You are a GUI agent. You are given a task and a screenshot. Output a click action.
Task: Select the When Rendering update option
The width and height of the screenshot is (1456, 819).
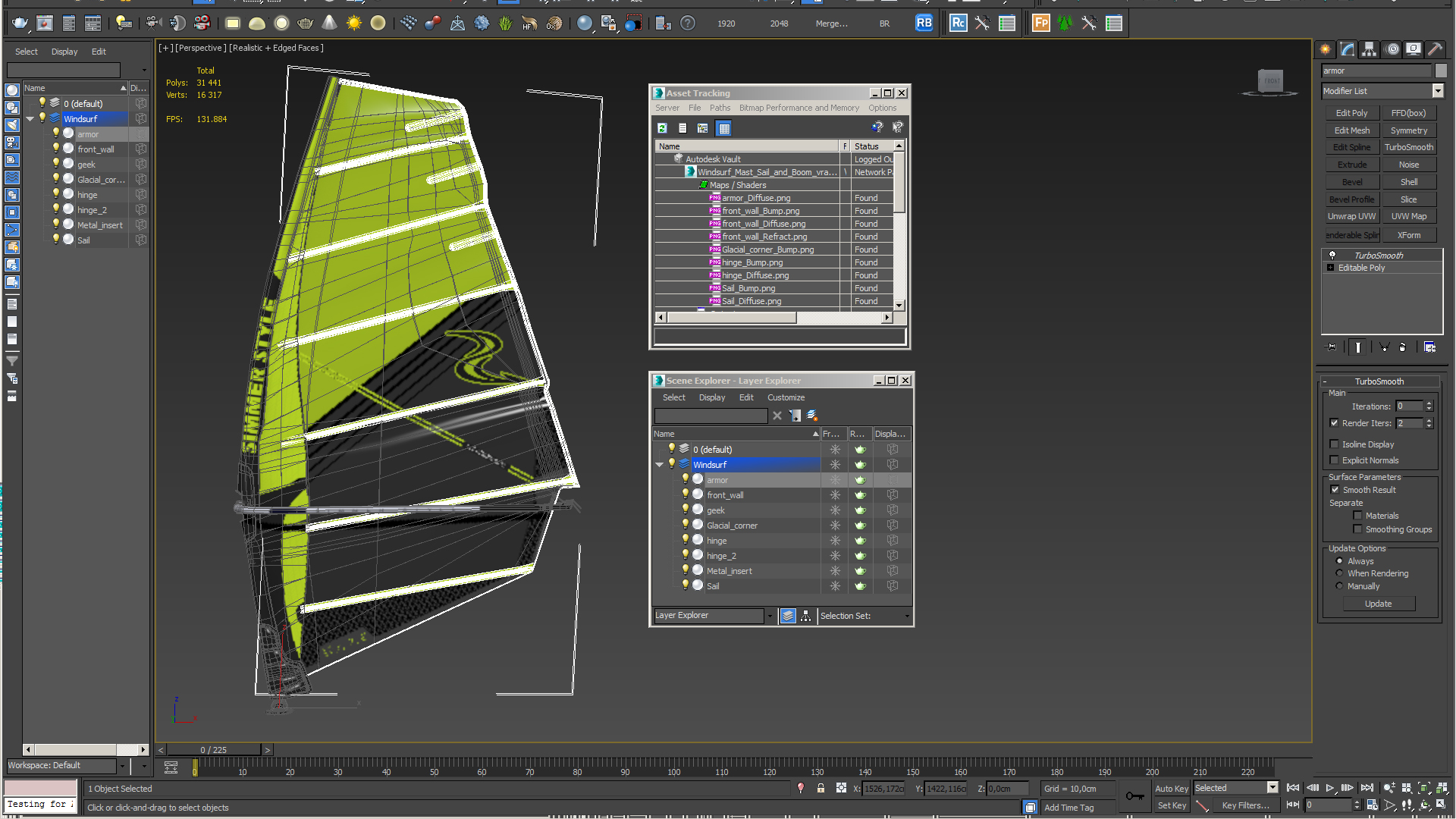(x=1339, y=573)
